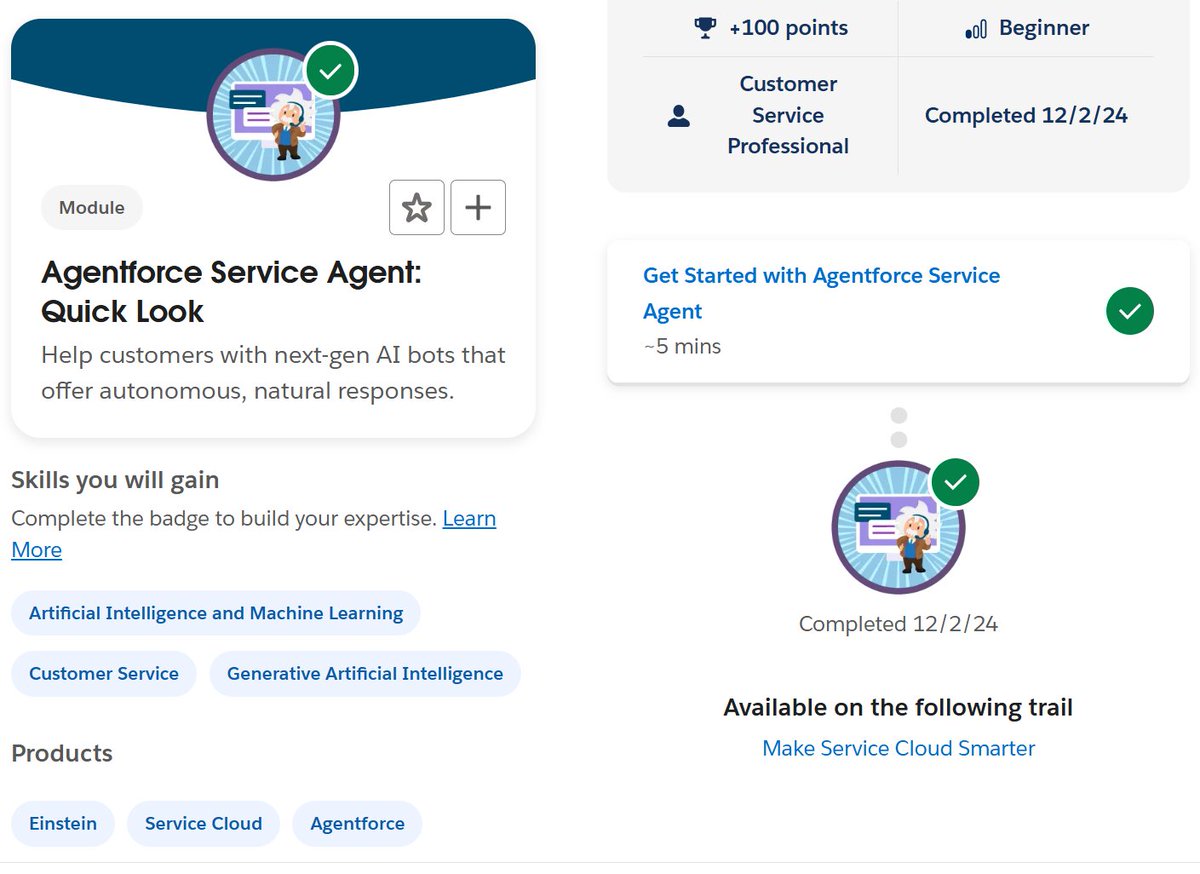
Task: Click the module badge image in the card header
Action: [273, 114]
